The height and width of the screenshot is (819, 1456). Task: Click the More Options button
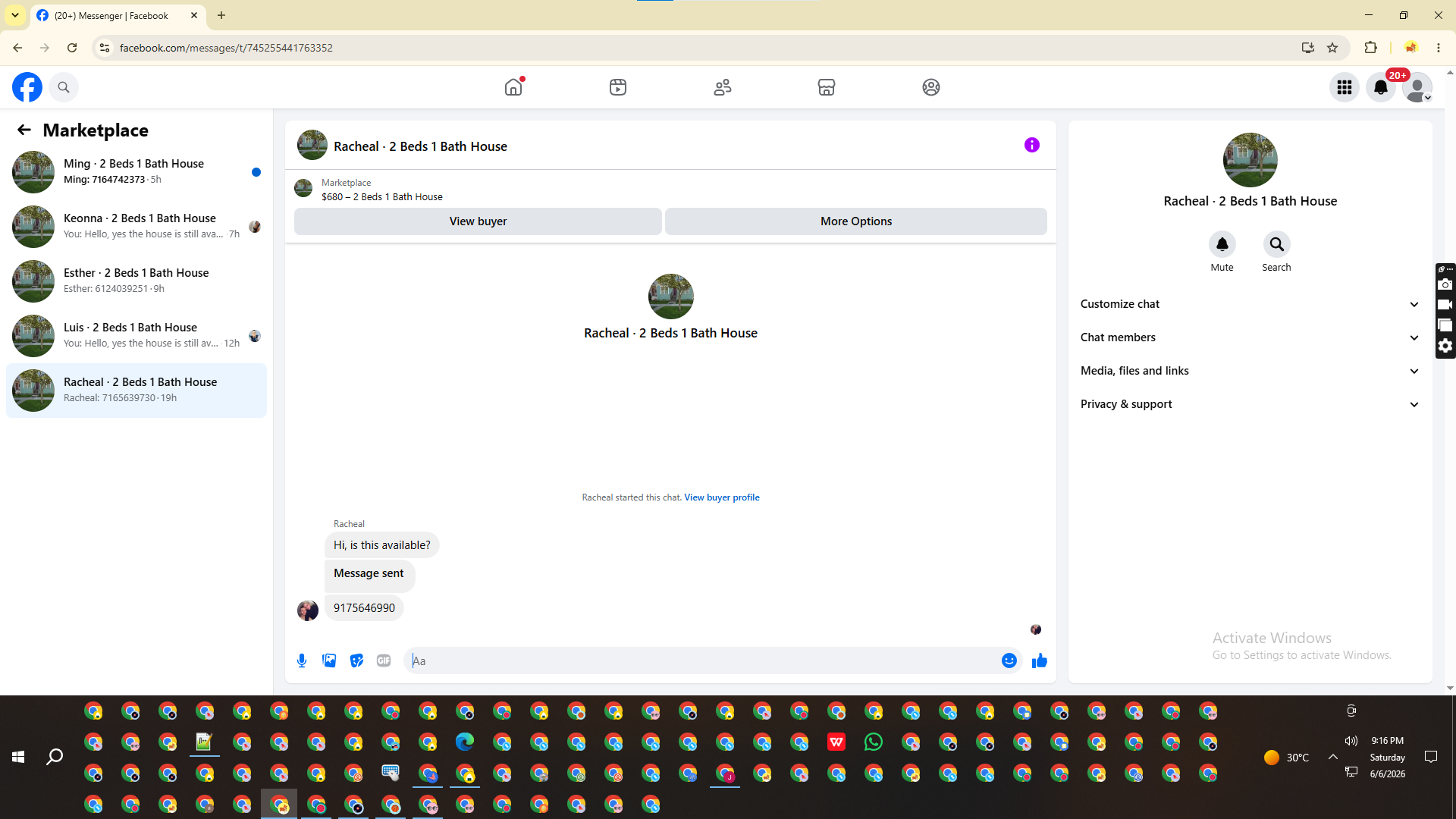pos(856,221)
